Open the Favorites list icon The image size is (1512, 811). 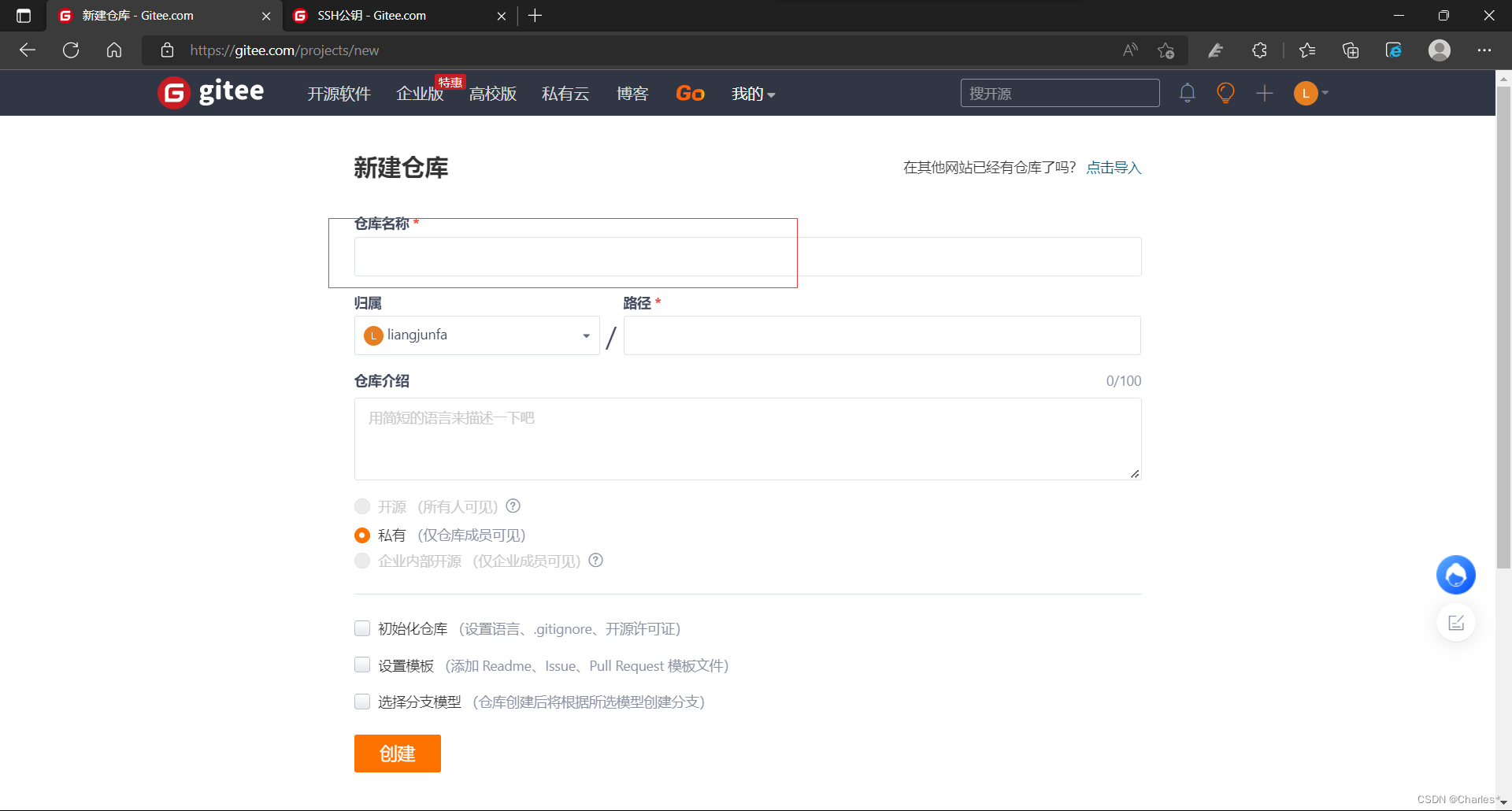(1307, 50)
